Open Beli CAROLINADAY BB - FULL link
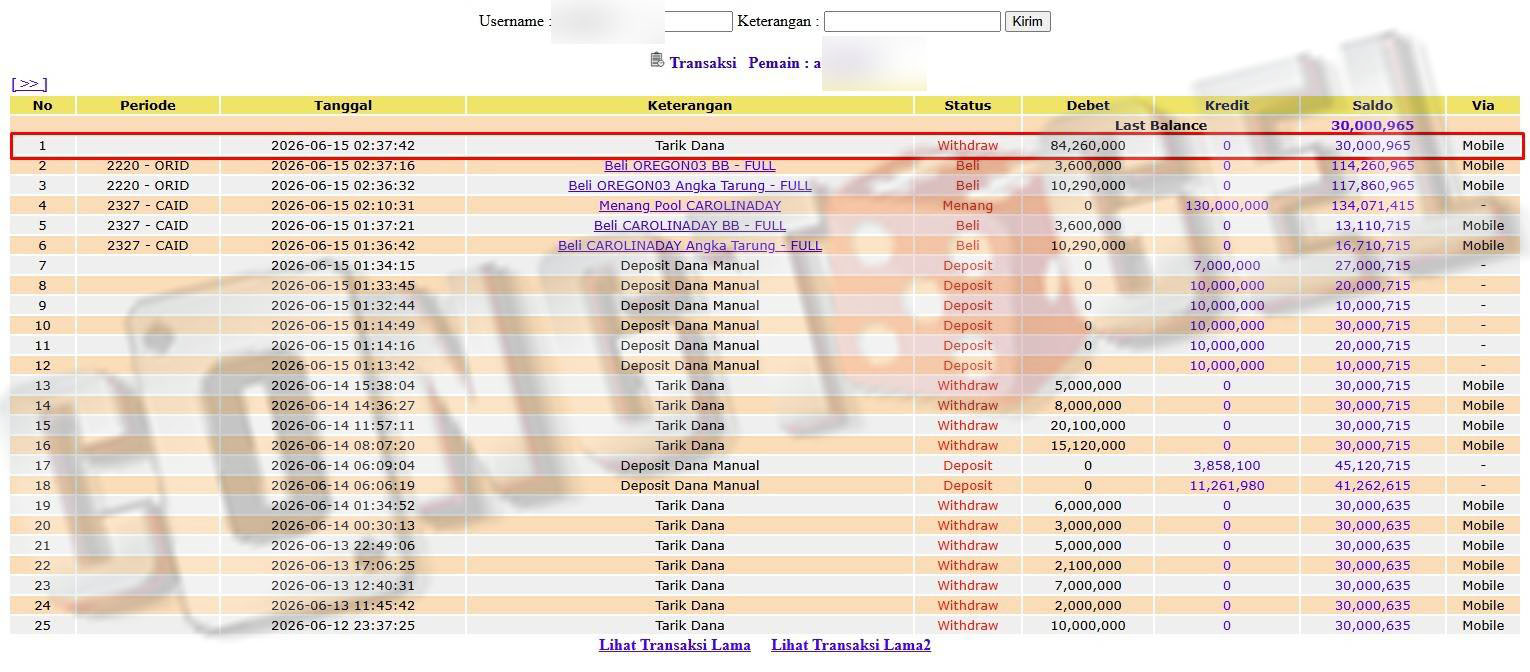1530x672 pixels. click(690, 225)
